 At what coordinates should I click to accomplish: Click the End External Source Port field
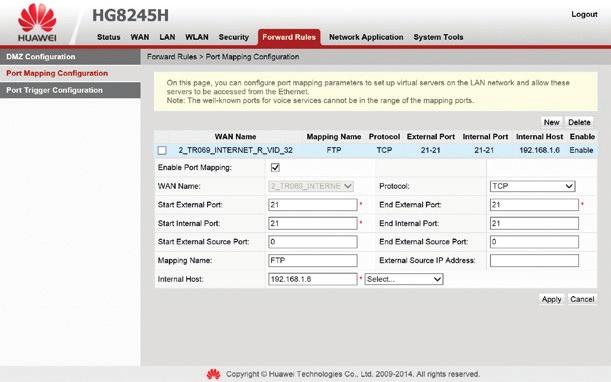point(534,242)
